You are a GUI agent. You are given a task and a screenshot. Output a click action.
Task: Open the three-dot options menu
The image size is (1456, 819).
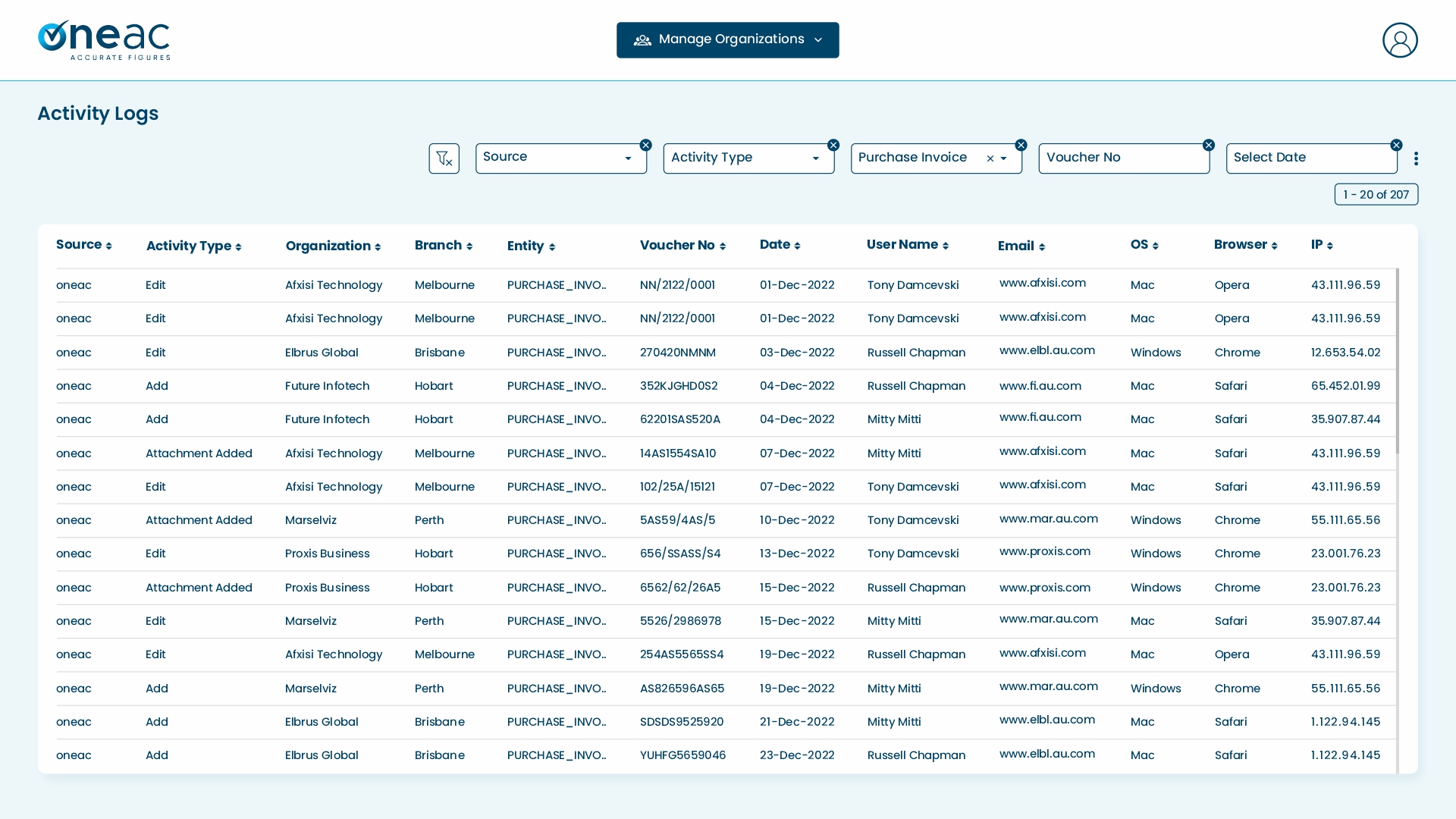point(1415,158)
